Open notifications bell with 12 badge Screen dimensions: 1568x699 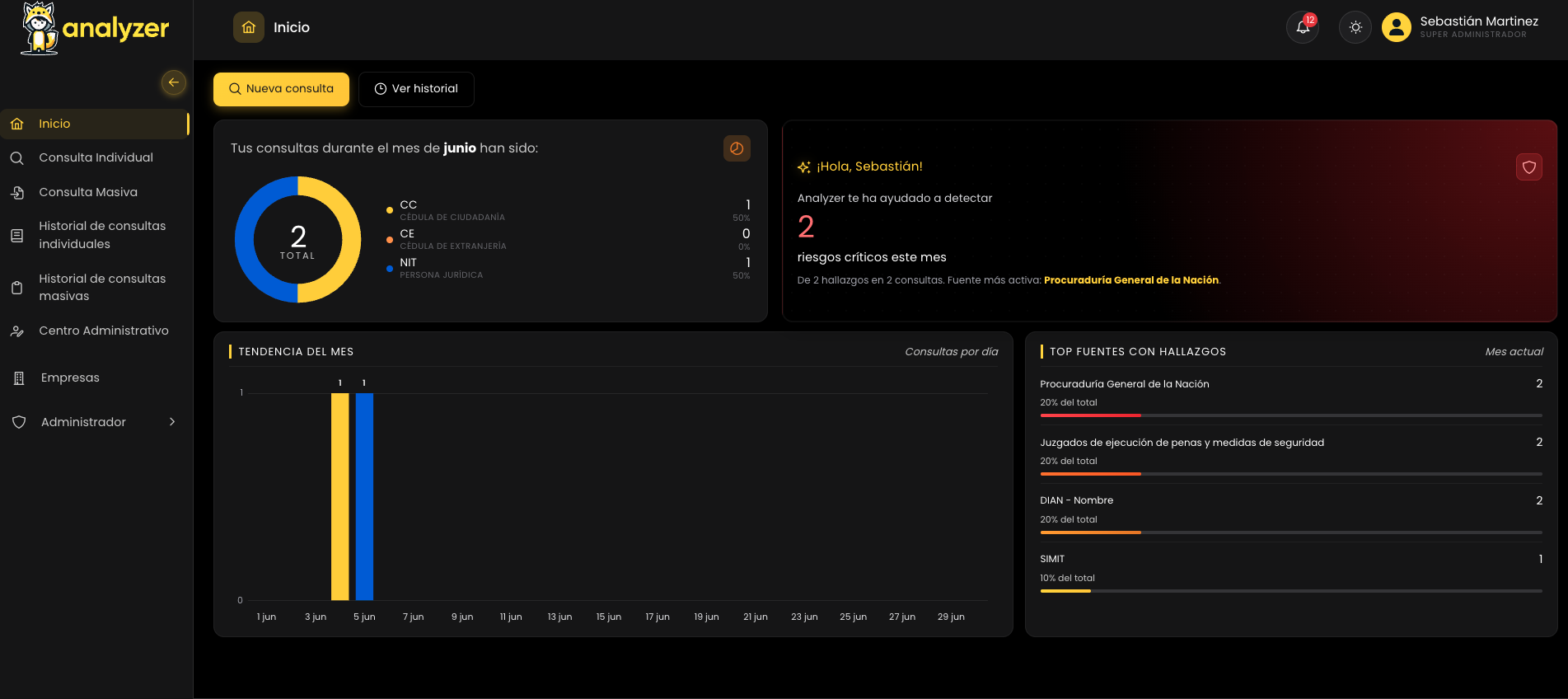(1303, 27)
